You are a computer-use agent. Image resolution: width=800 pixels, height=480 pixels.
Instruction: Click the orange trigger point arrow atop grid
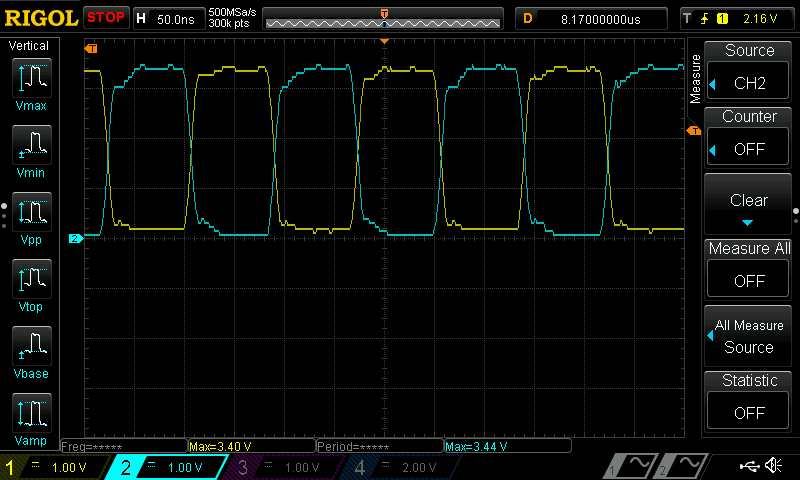tap(384, 41)
